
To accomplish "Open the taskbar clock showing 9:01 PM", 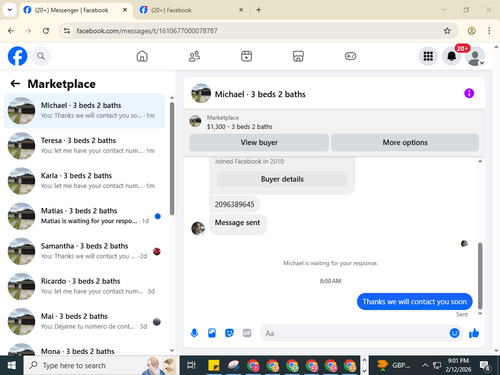I will pos(458,365).
